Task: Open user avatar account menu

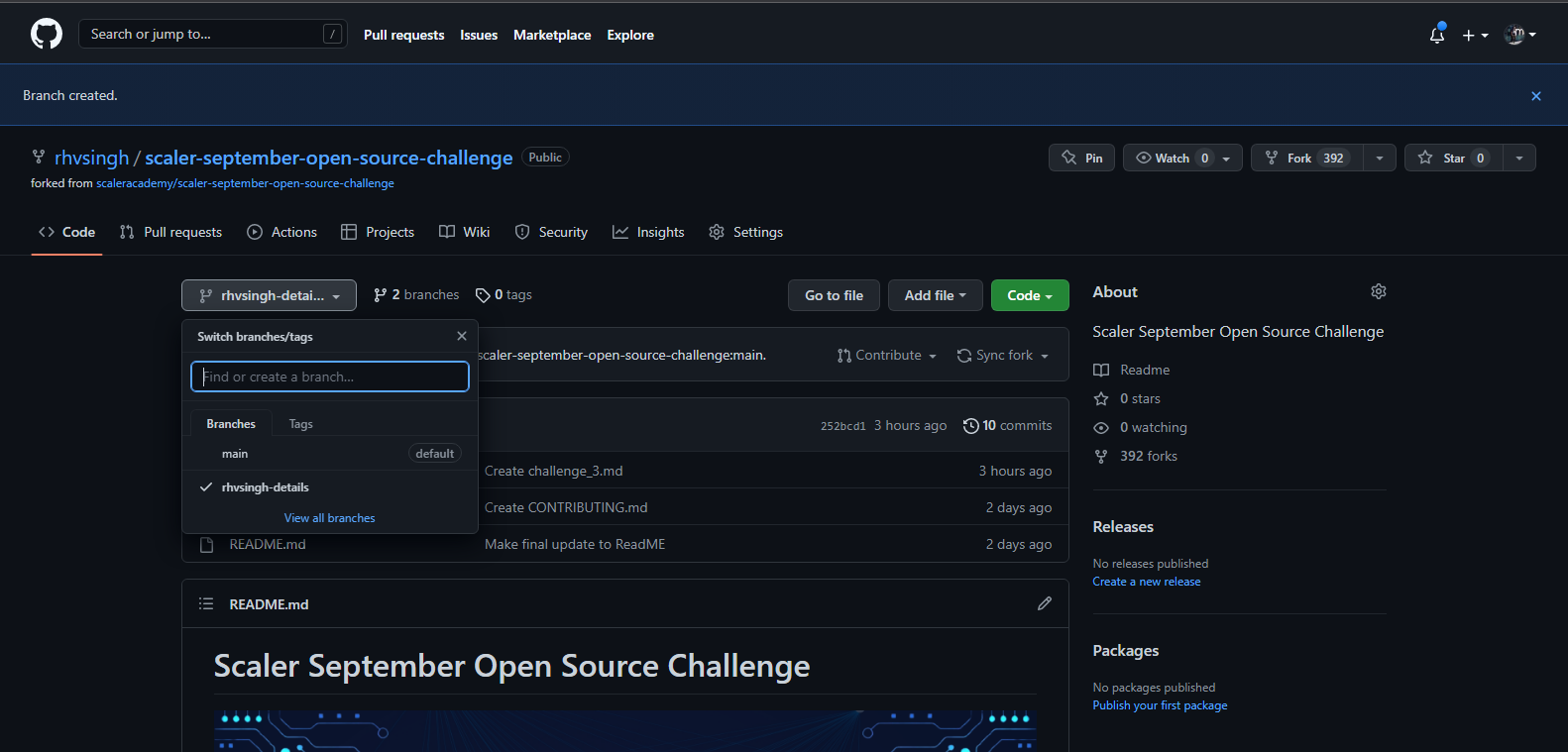Action: (1519, 35)
